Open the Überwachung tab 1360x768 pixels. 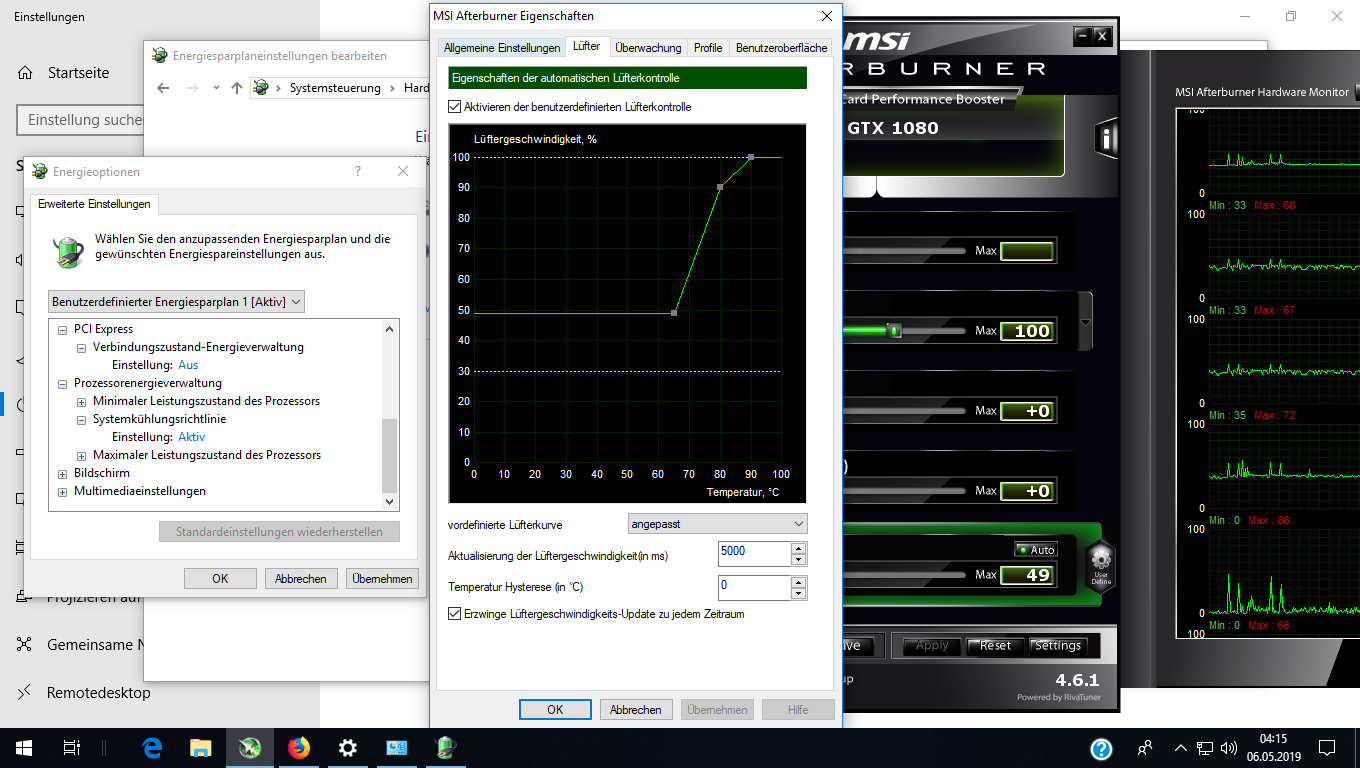pos(648,48)
